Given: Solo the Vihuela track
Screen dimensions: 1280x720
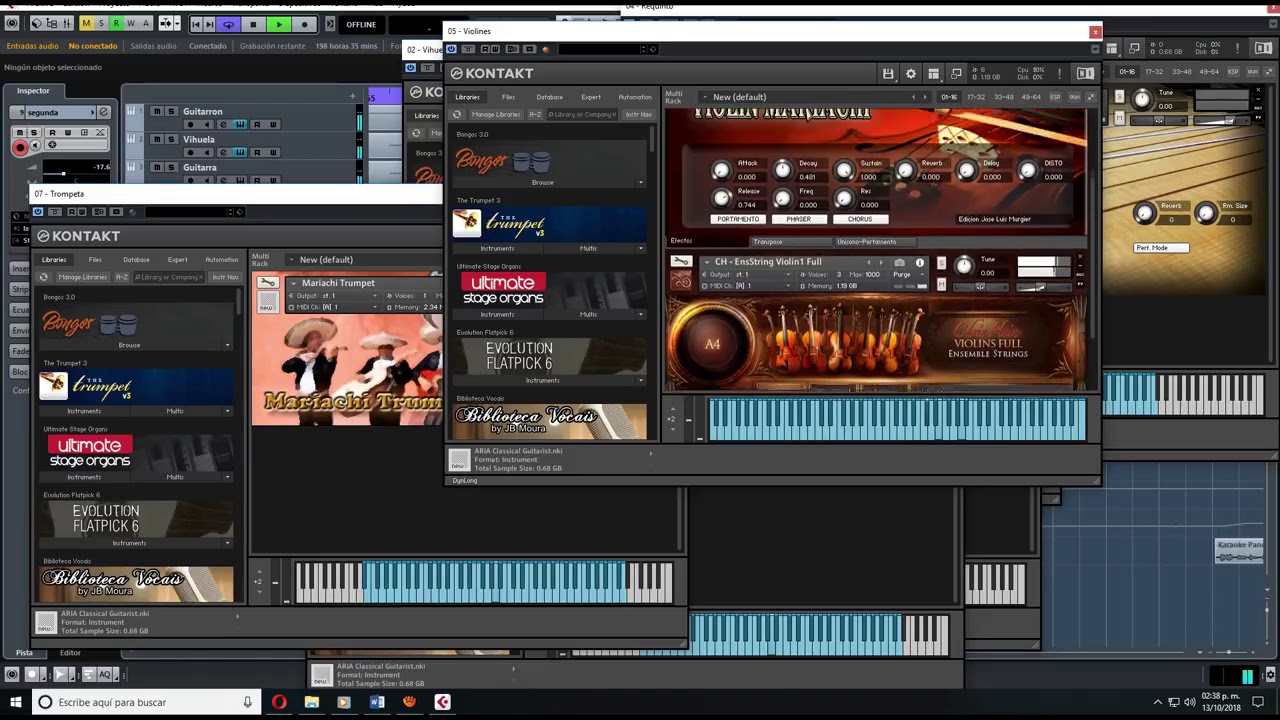Looking at the screenshot, I should click(x=171, y=139).
